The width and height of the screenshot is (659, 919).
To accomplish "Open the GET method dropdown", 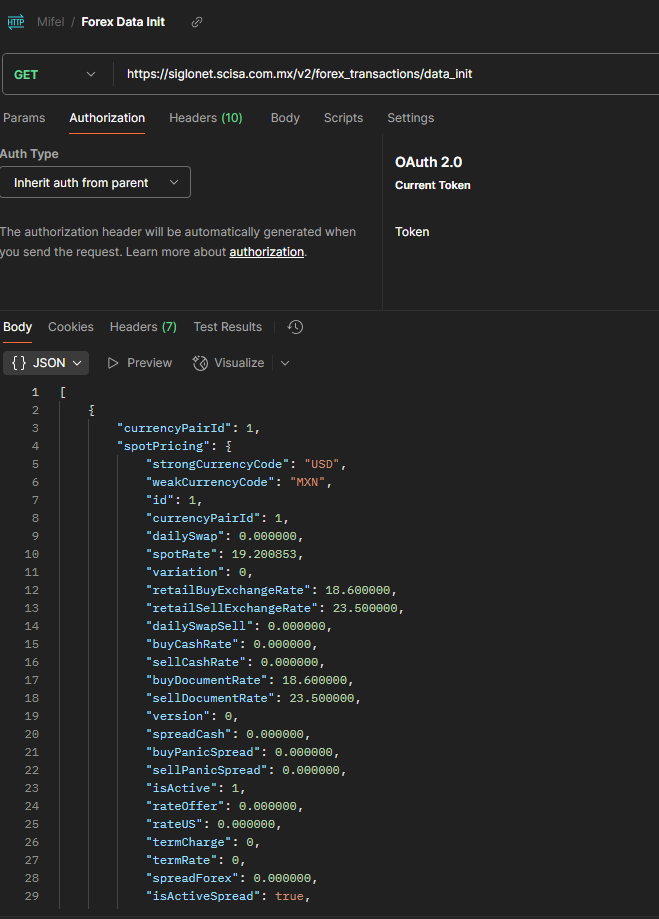I will [x=56, y=75].
